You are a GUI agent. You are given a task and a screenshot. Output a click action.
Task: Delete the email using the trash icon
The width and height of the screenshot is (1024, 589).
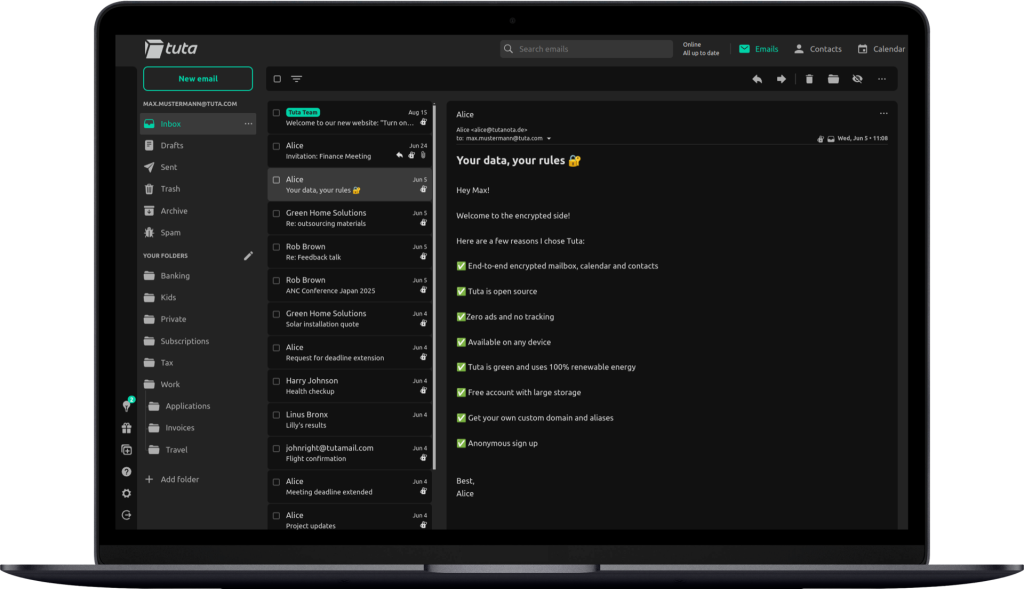(809, 79)
